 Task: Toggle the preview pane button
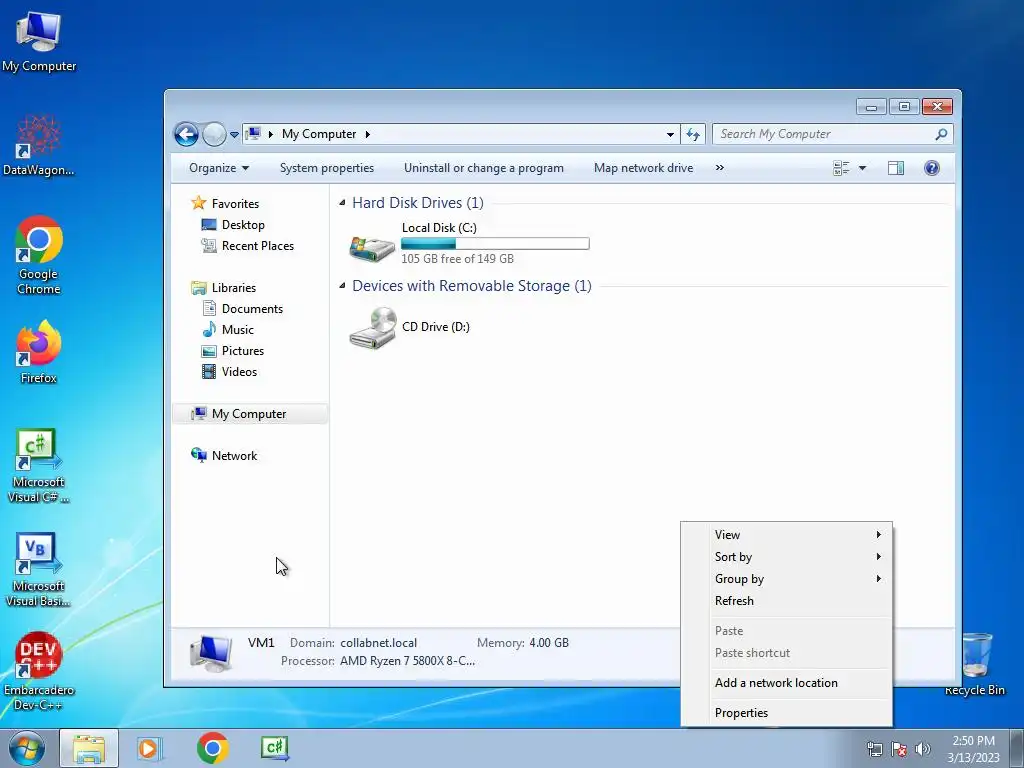click(896, 168)
